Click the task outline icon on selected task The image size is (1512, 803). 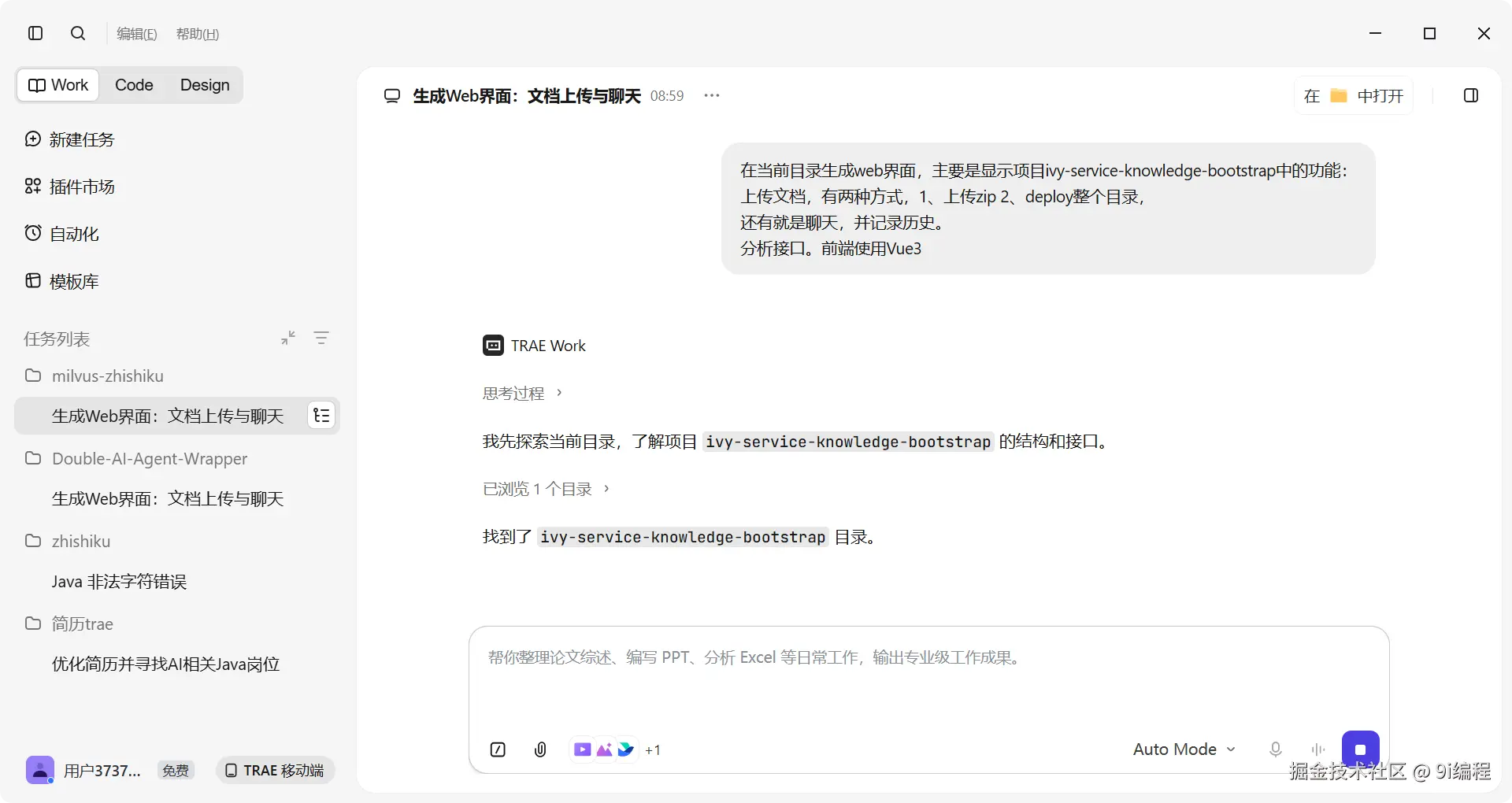tap(321, 416)
